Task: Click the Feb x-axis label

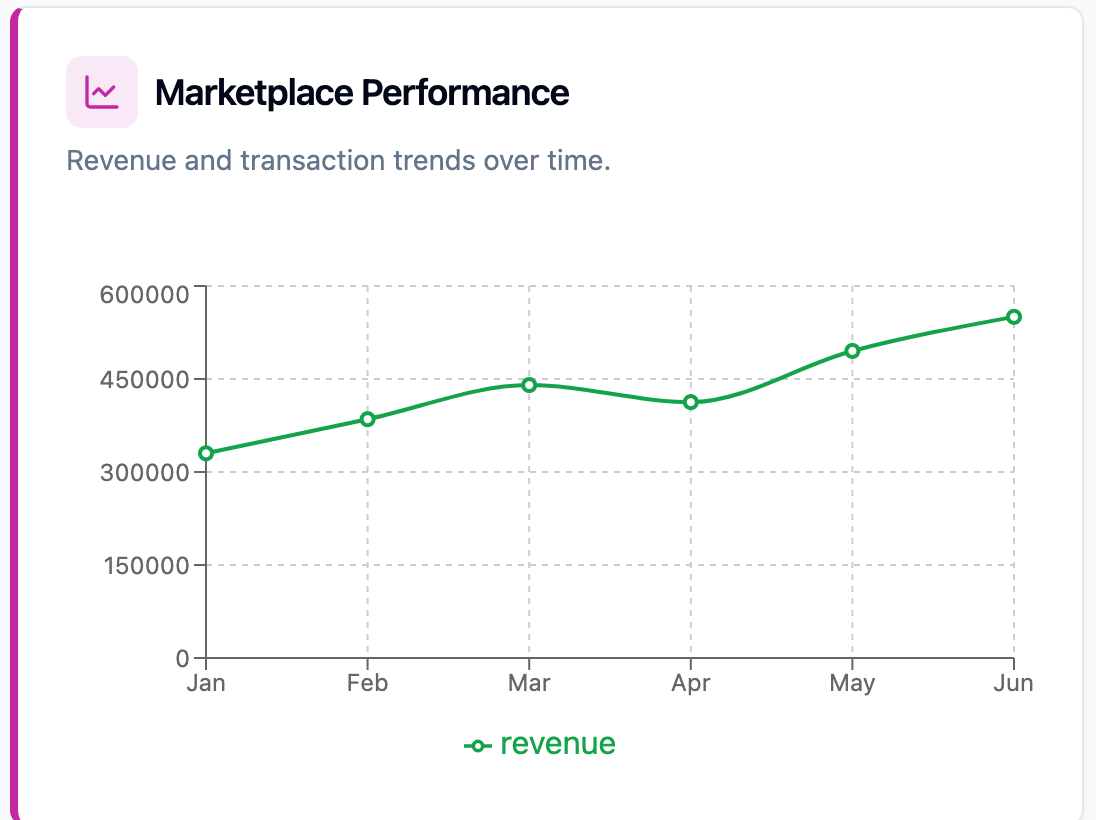Action: click(368, 684)
